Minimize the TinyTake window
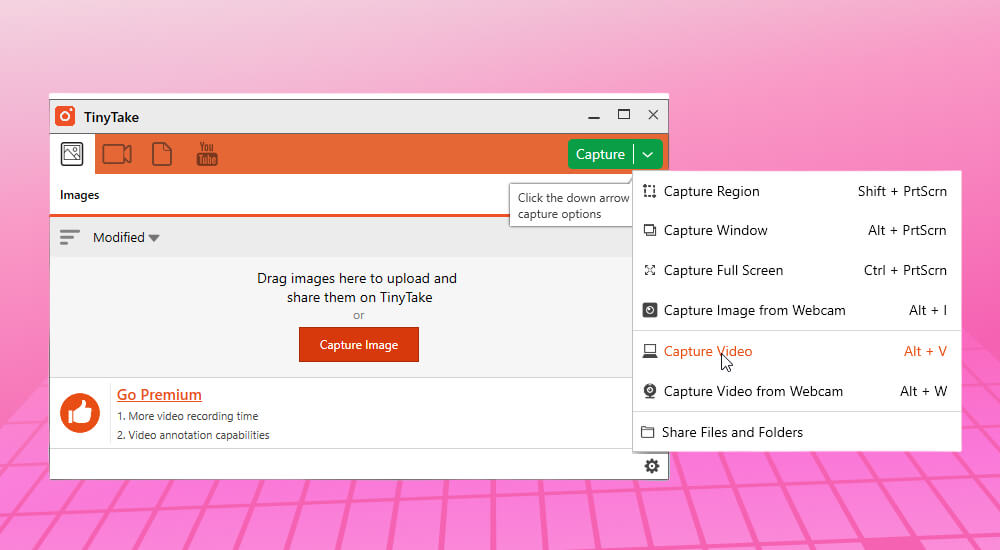1000x550 pixels. pyautogui.click(x=594, y=116)
